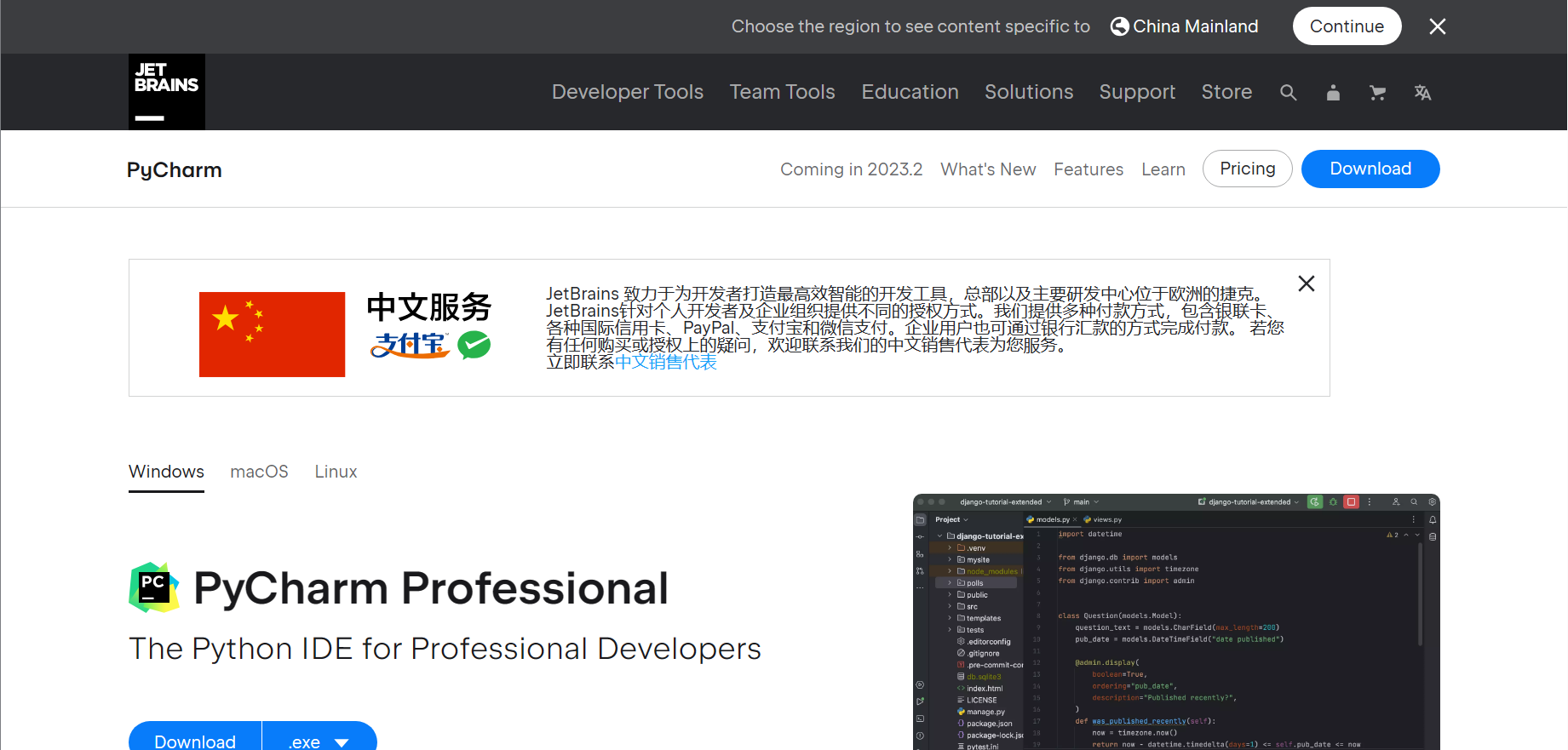Click the blue Download button in subnav
This screenshot has height=750, width=1568.
pyautogui.click(x=1370, y=169)
